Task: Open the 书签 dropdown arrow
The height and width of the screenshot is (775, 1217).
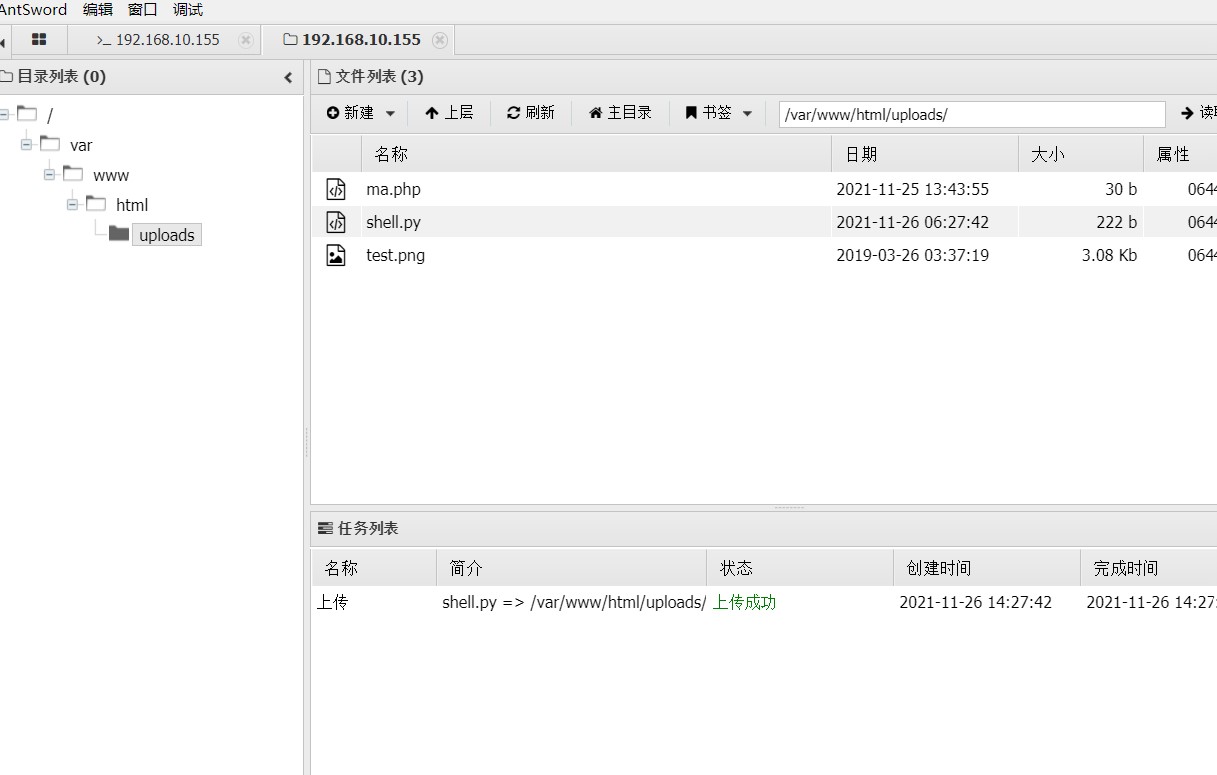Action: [x=747, y=114]
